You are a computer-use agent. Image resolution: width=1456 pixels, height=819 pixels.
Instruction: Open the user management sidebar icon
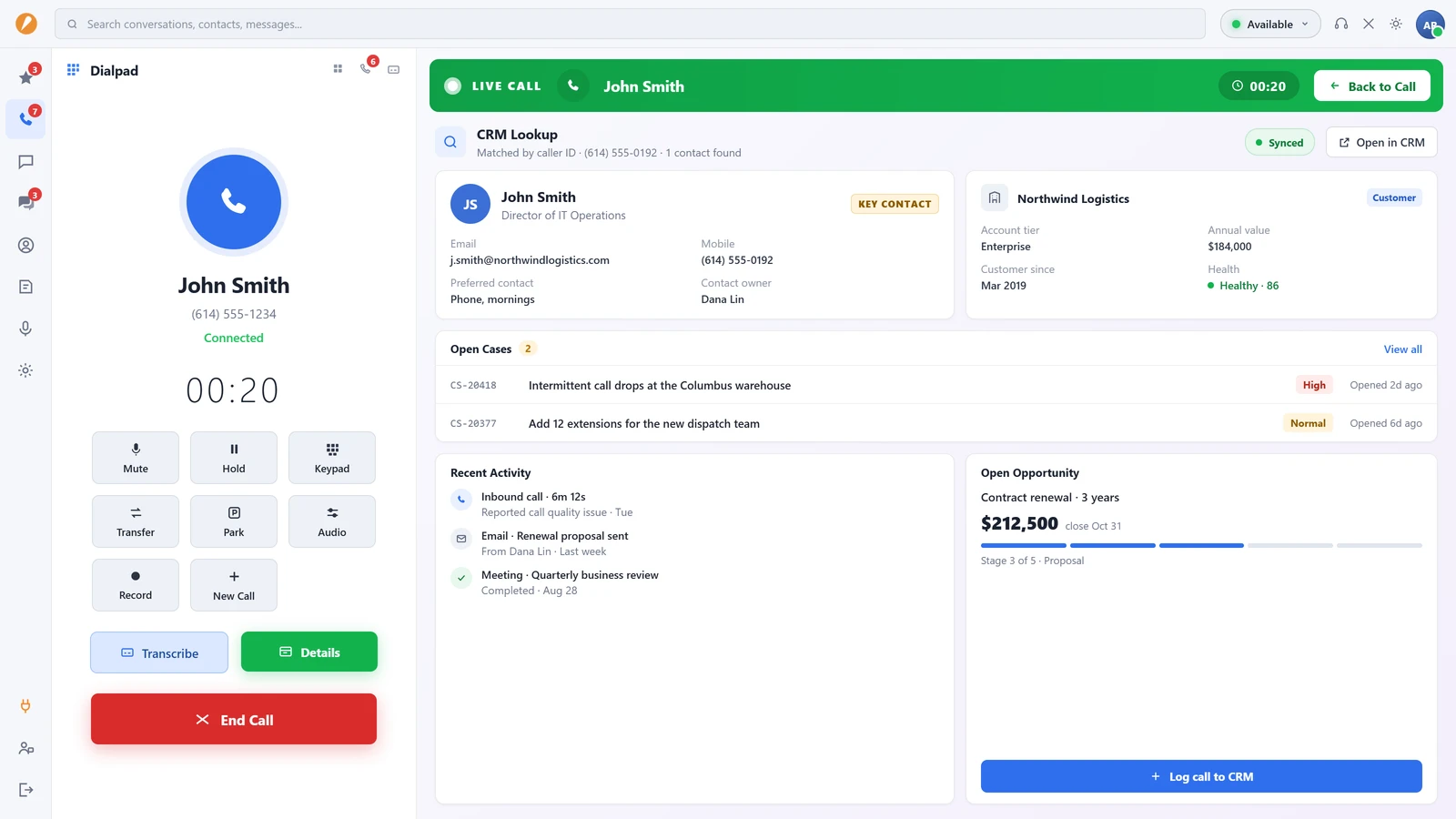click(x=25, y=748)
